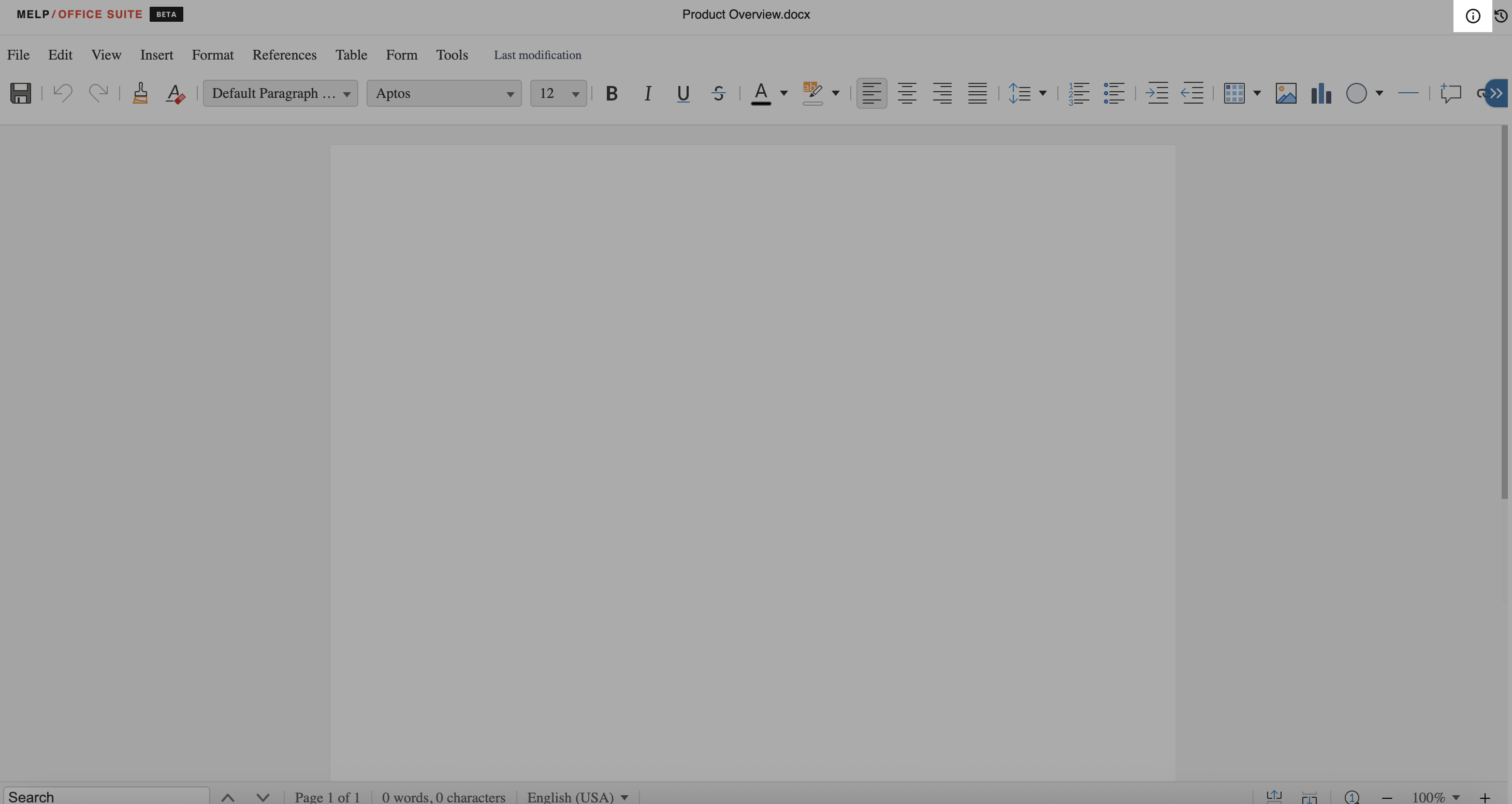Open the References menu
1512x804 pixels.
coord(284,54)
